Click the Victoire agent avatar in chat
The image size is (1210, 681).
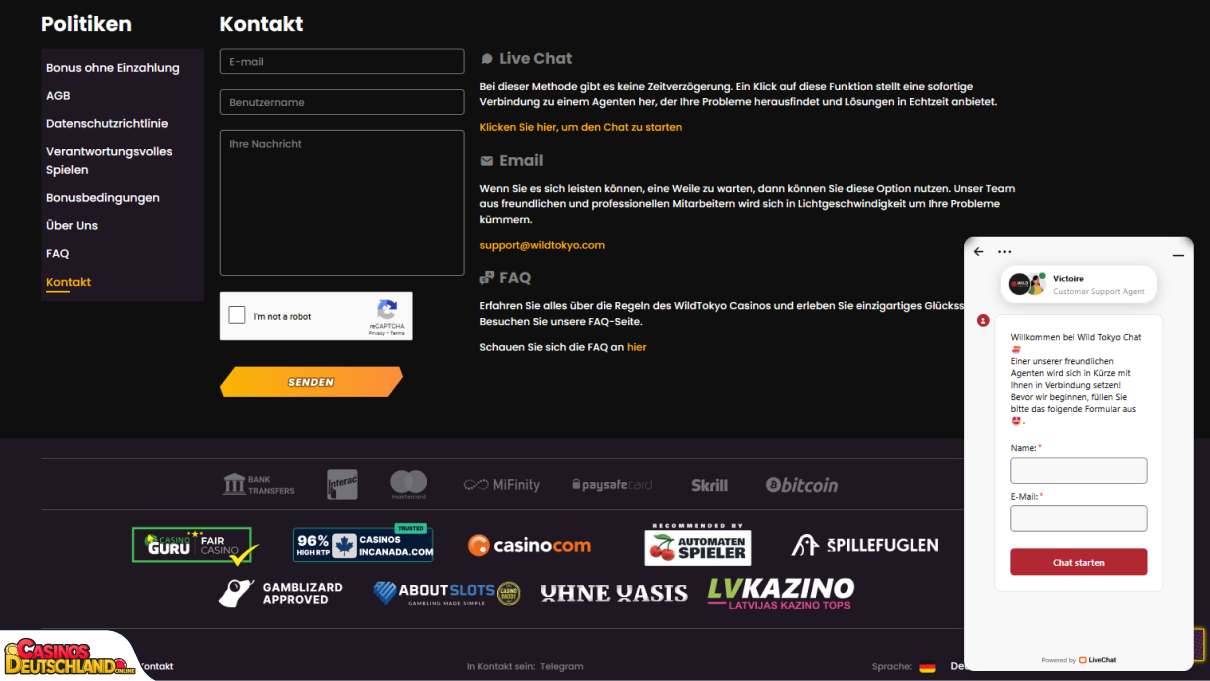(1026, 284)
